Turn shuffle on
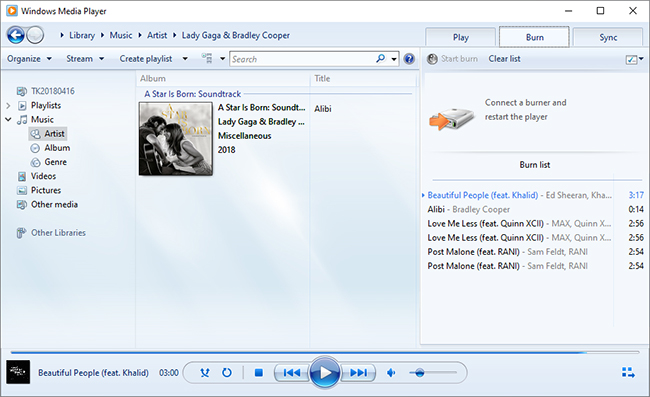650x397 pixels. click(205, 373)
